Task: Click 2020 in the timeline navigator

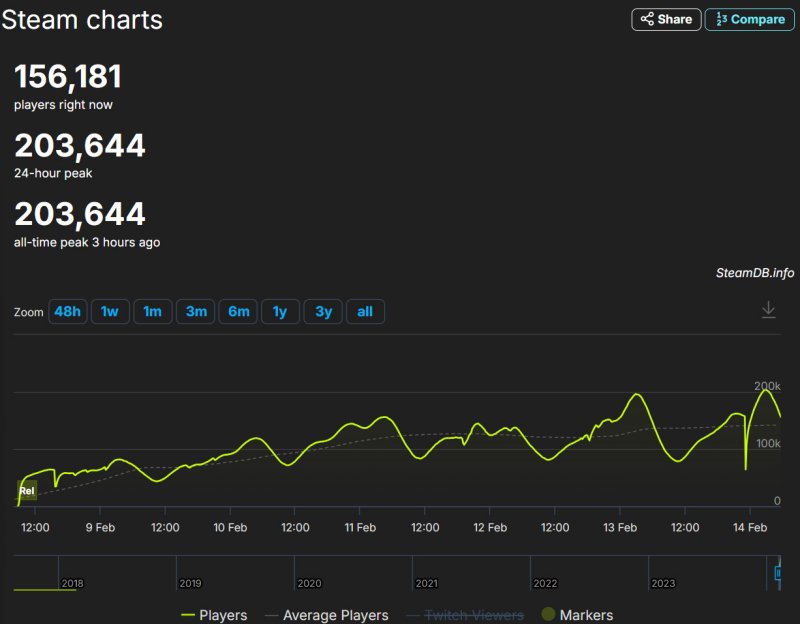Action: point(308,583)
